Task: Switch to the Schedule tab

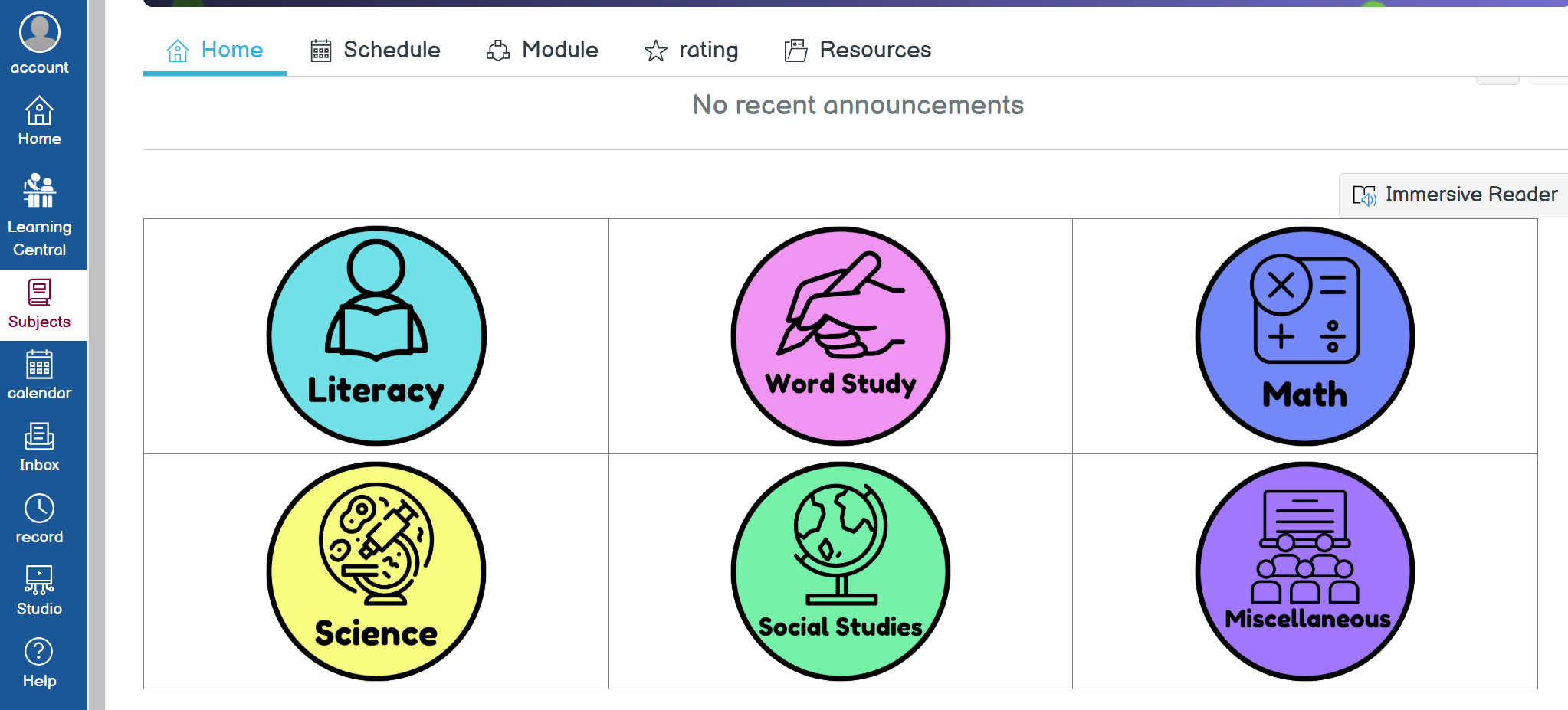Action: pyautogui.click(x=376, y=50)
